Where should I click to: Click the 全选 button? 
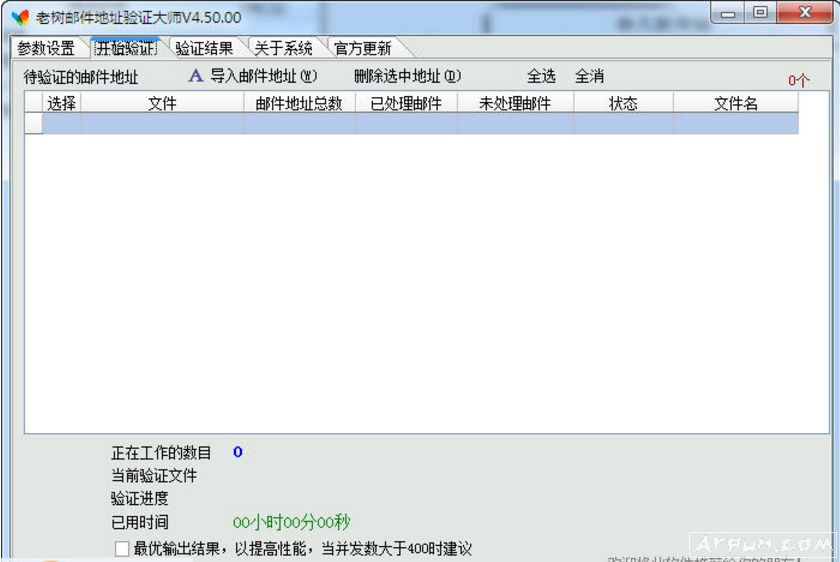click(x=541, y=76)
